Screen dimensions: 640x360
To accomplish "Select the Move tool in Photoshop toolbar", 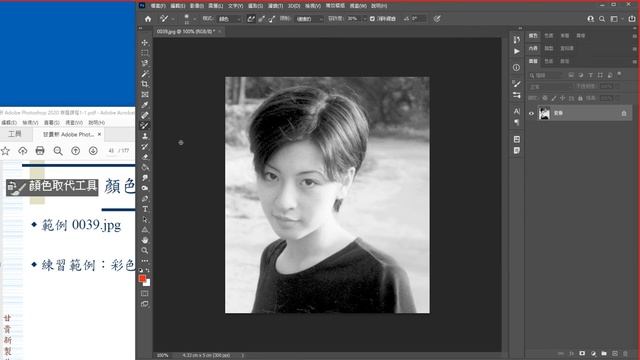I will coord(145,42).
